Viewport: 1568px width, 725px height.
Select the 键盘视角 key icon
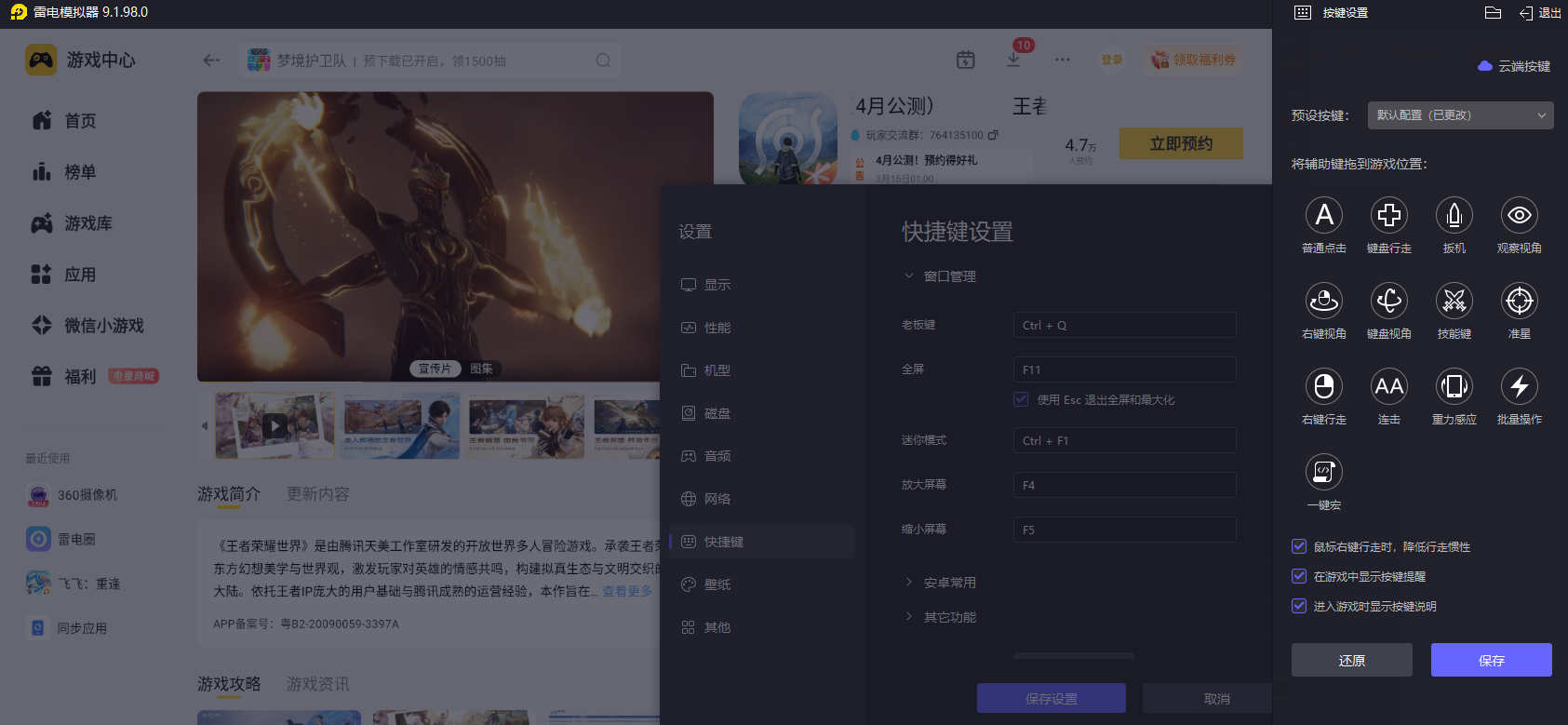1389,301
